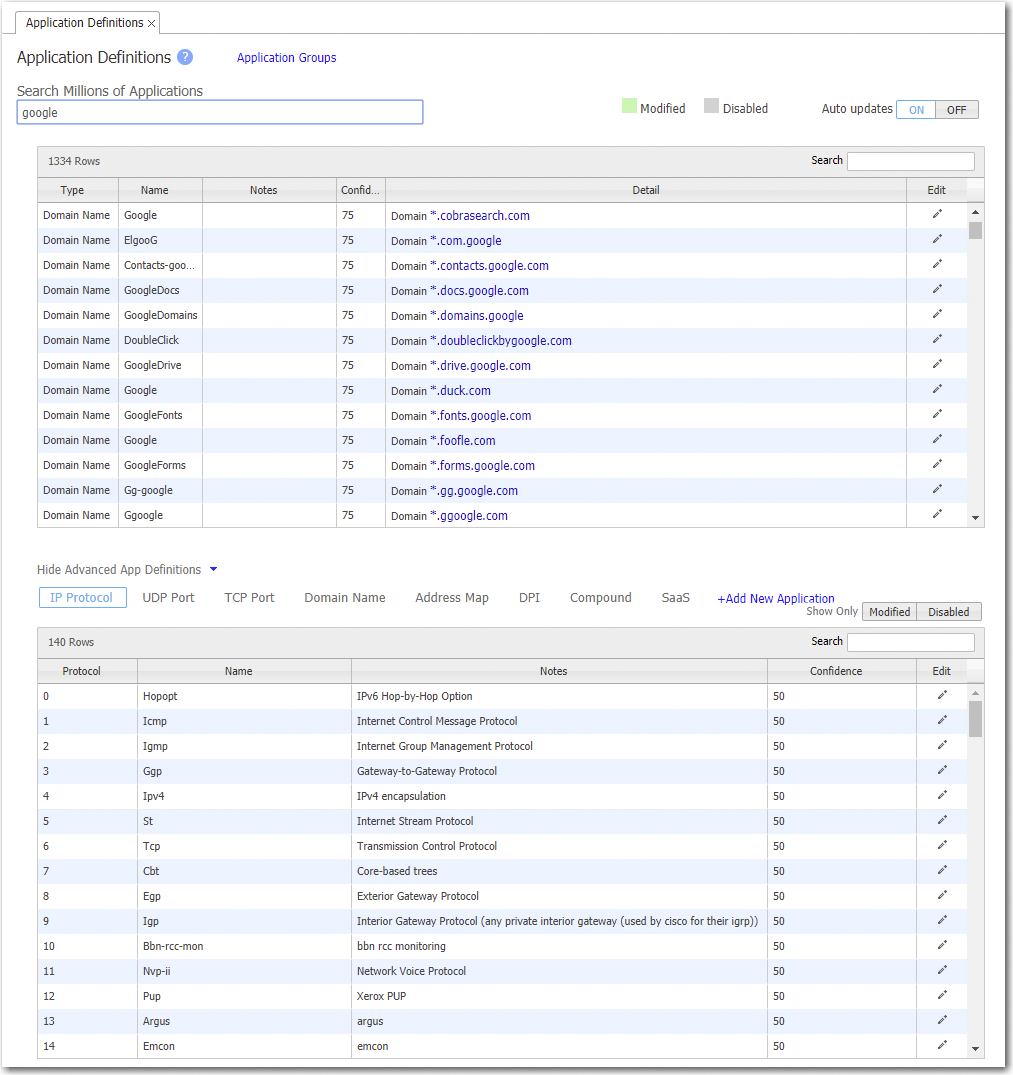Edit the Hopopt protocol row
Image resolution: width=1013 pixels, height=1075 pixels.
pos(942,695)
